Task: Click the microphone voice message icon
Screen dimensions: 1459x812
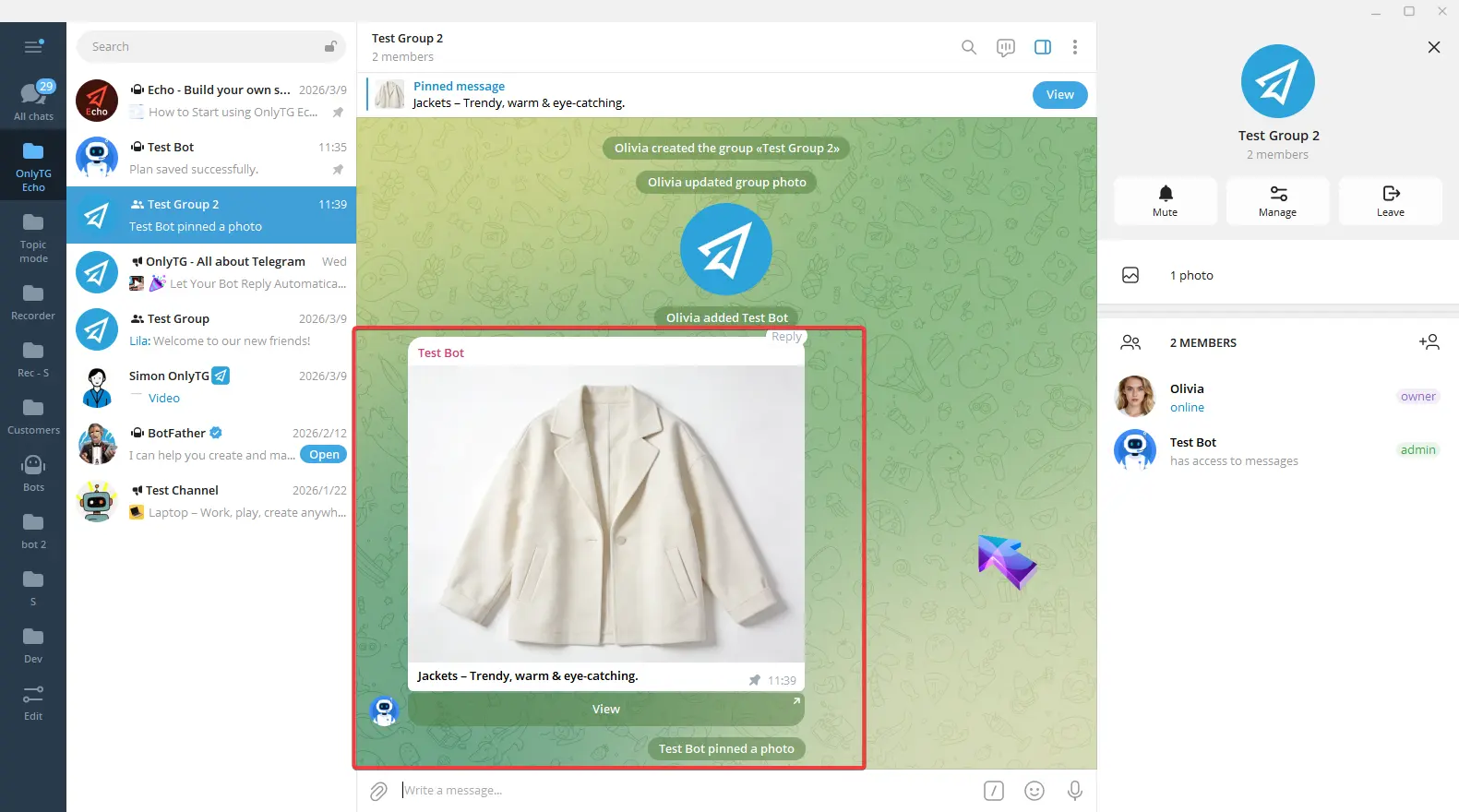Action: pyautogui.click(x=1074, y=791)
